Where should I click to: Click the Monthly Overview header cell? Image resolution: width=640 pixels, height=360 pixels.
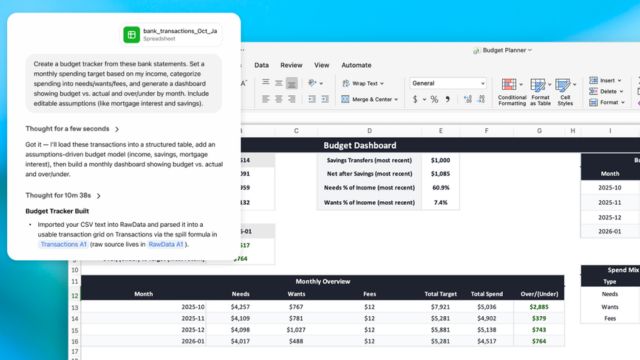(323, 281)
